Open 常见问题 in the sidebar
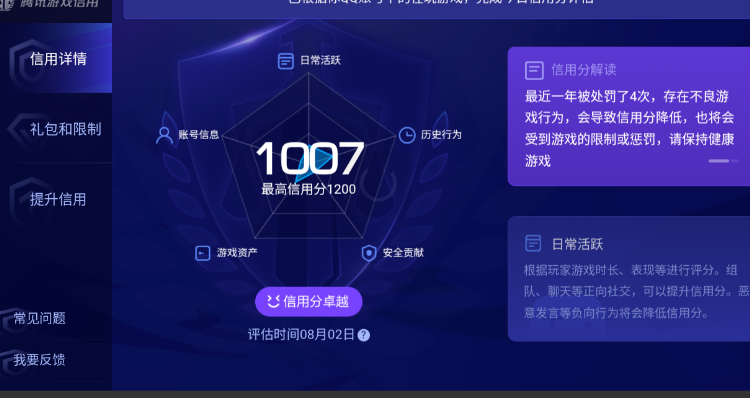Viewport: 750px width, 398px height. pos(39,318)
